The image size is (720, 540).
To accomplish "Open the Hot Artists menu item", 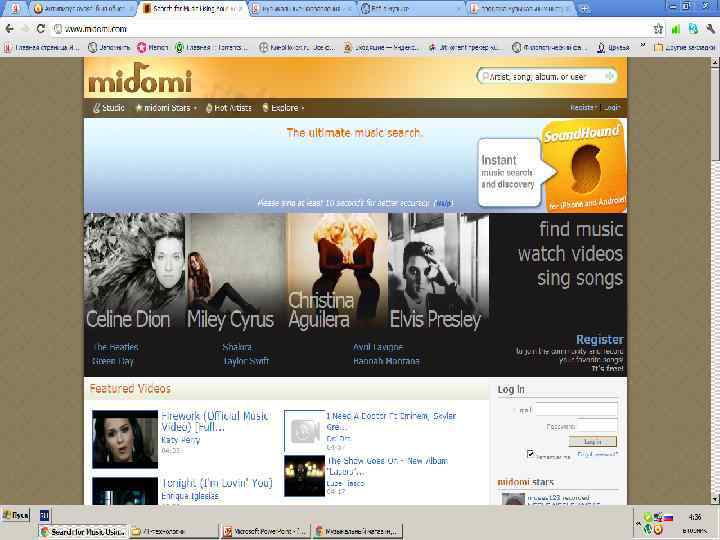I will (229, 108).
